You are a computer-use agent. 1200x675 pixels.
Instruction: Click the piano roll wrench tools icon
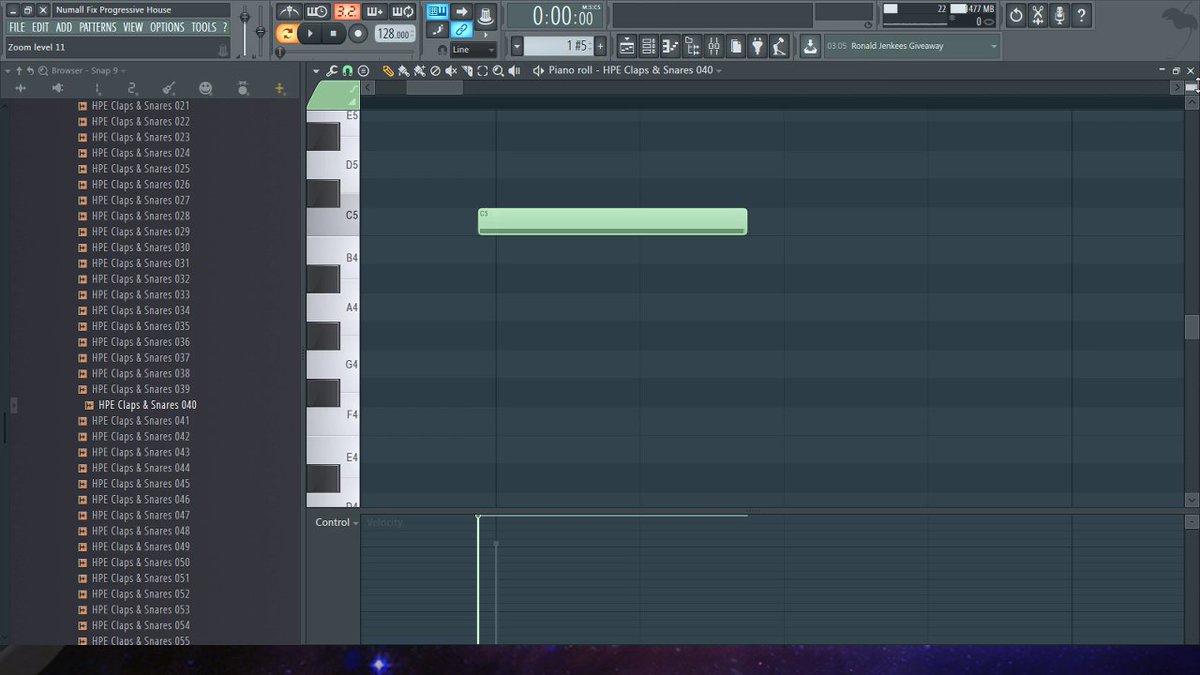click(x=331, y=71)
